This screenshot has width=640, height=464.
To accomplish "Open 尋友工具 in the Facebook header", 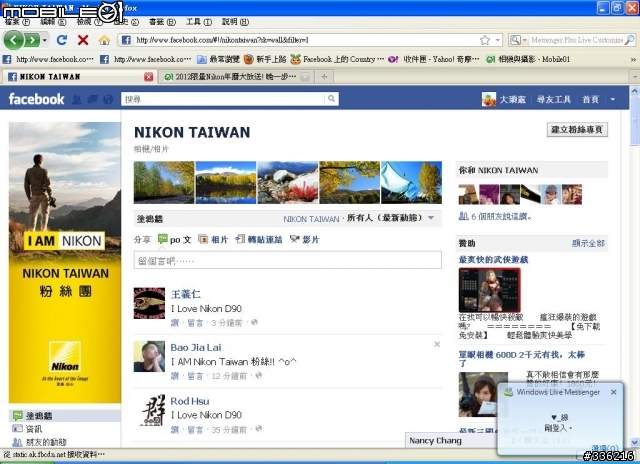I will 553,99.
